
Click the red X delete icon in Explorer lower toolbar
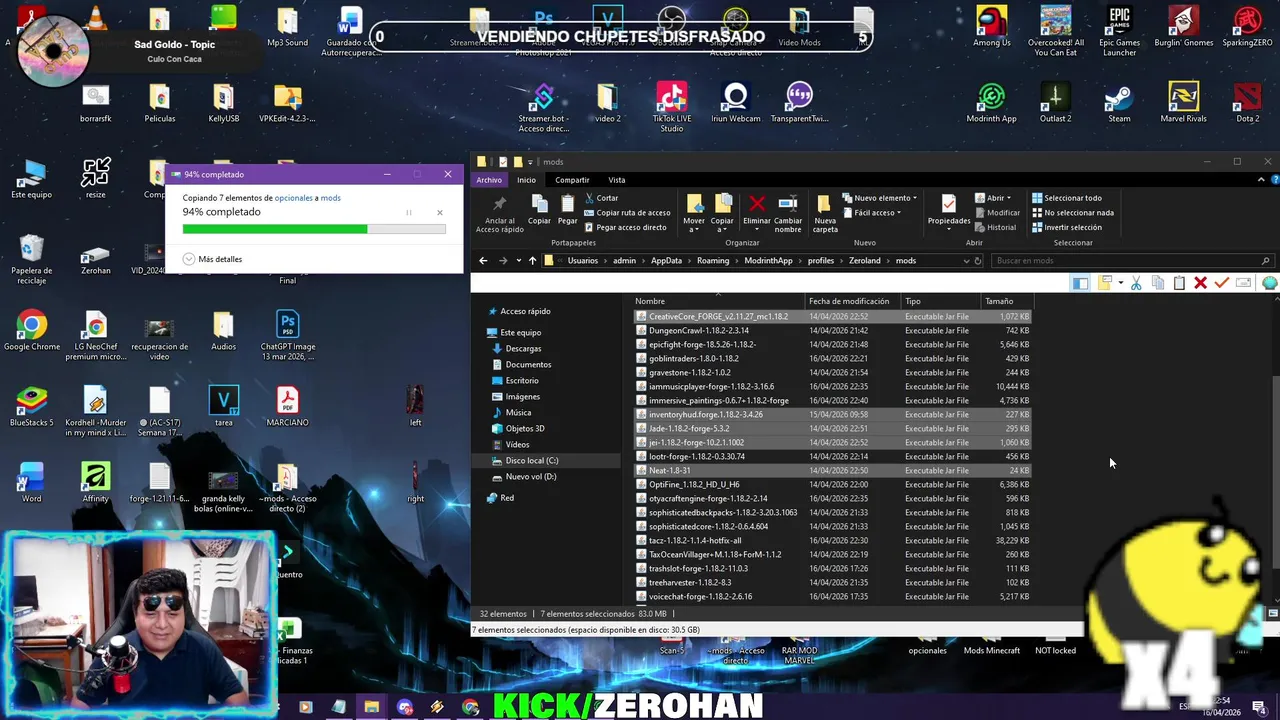(x=1200, y=284)
